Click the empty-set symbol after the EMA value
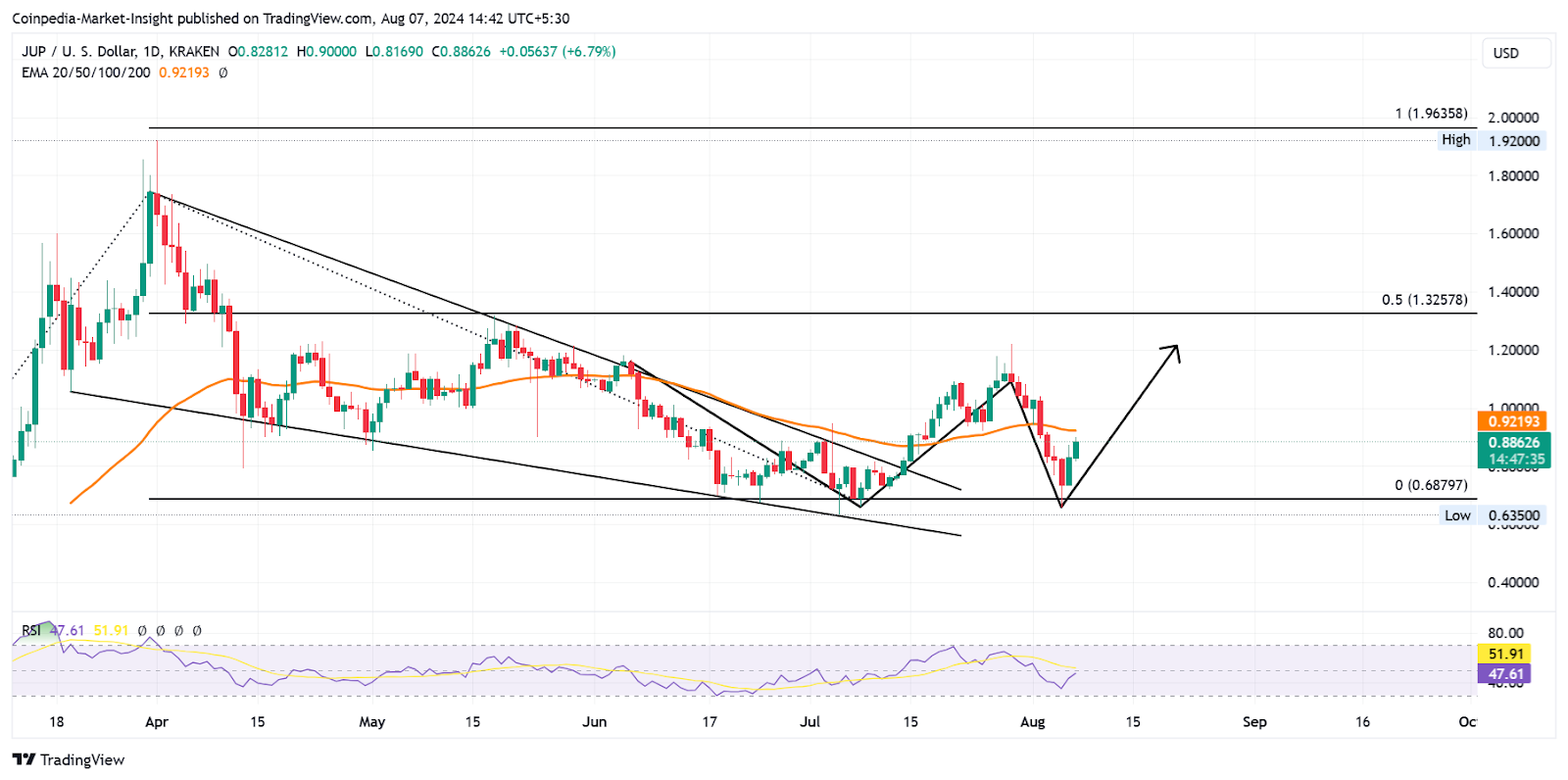The image size is (1568, 780). click(222, 73)
